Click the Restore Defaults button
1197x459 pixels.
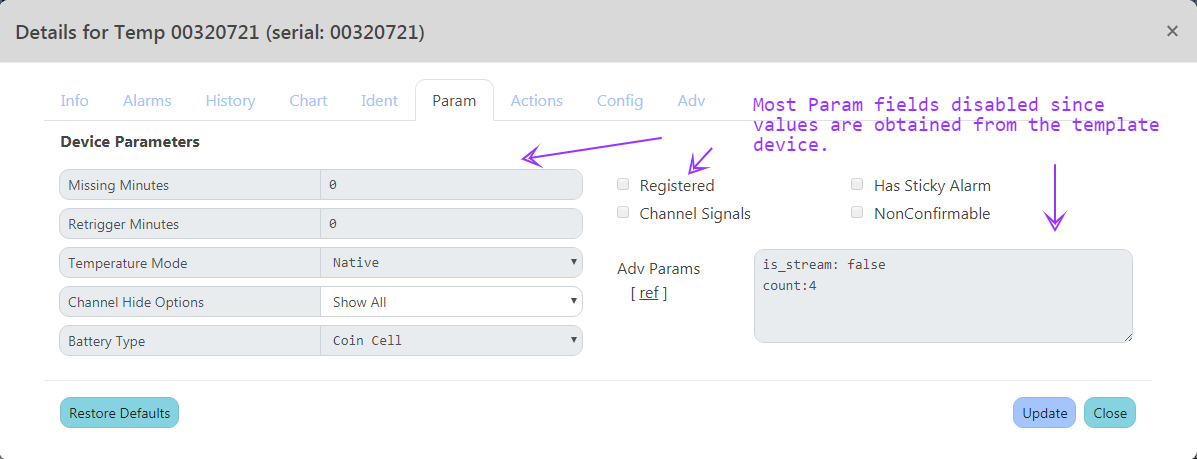coord(119,413)
